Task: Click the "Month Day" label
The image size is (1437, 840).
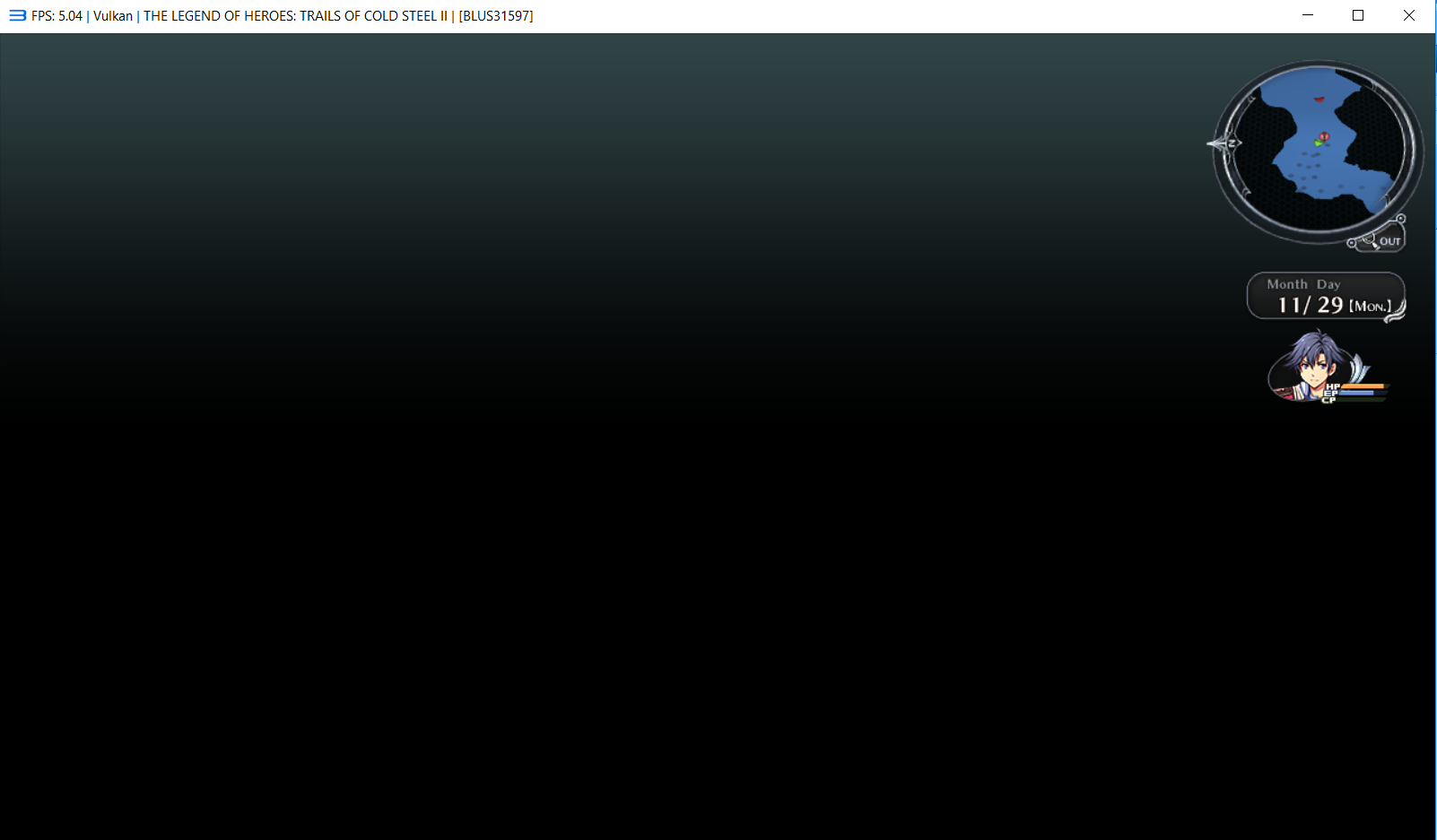Action: (1303, 284)
